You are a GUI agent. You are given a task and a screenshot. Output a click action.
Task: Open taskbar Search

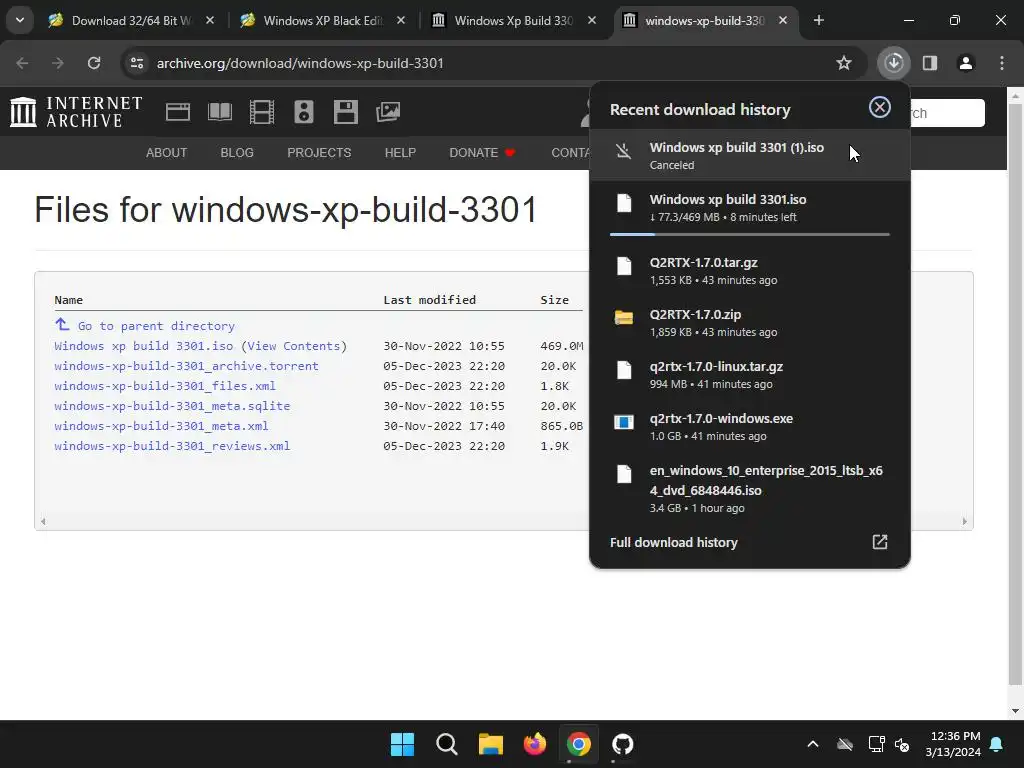tap(447, 744)
